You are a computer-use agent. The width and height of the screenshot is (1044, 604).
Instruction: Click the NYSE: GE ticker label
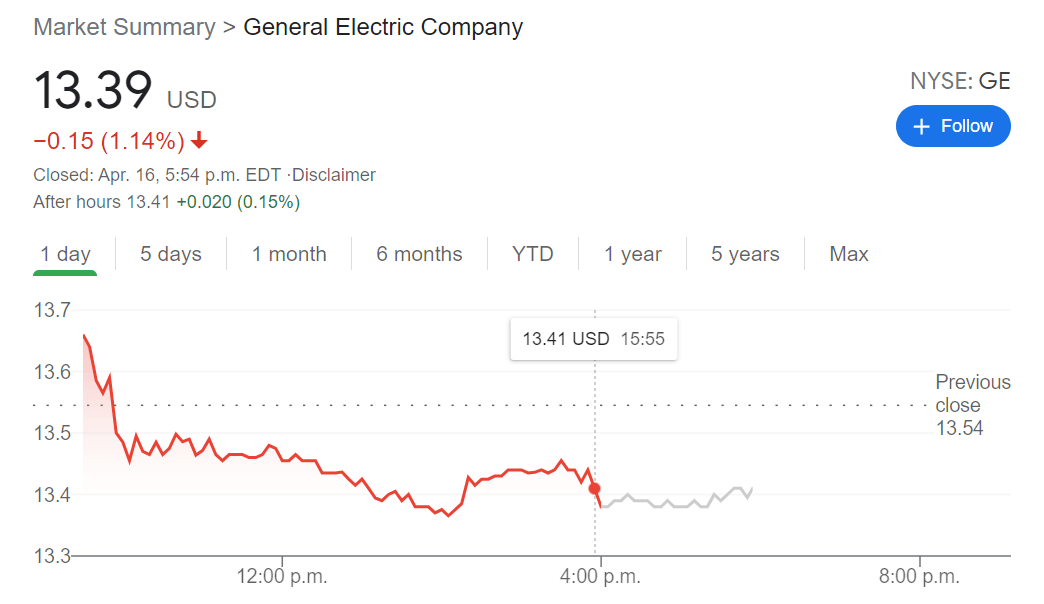(x=960, y=82)
